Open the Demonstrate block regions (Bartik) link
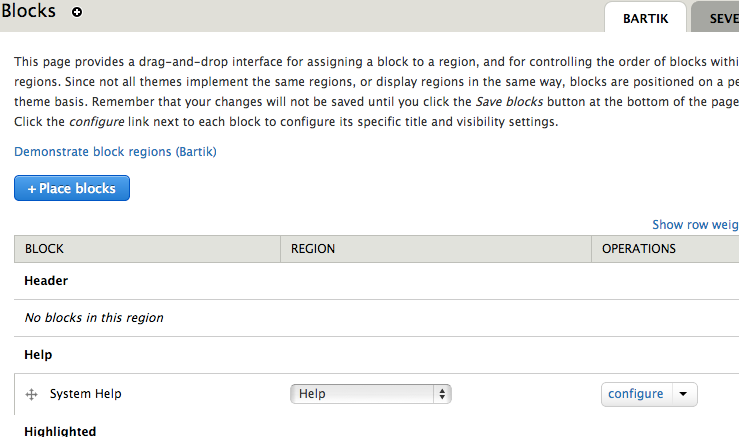Viewport: 739px width, 437px height. click(x=115, y=152)
